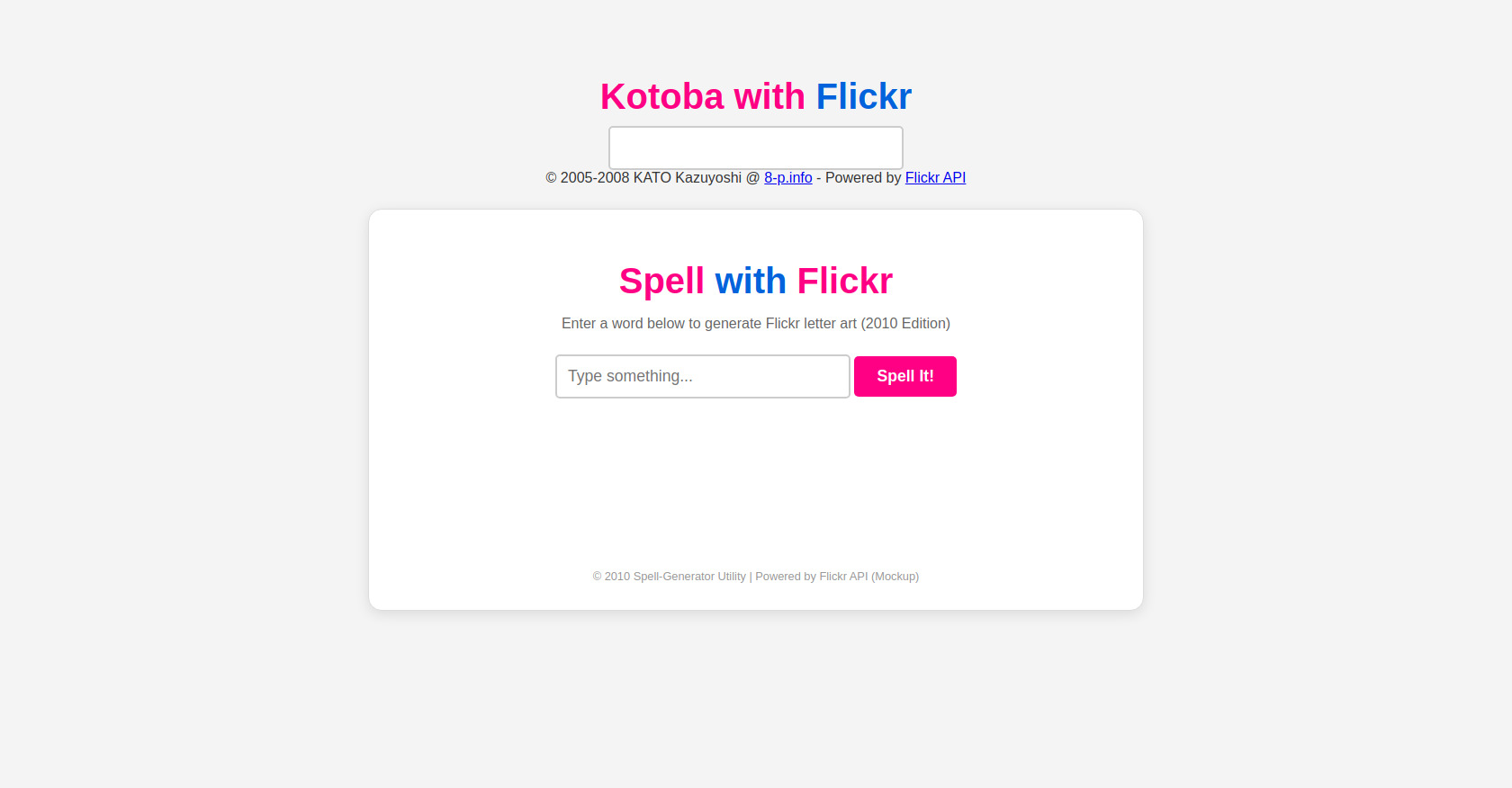This screenshot has width=1512, height=788.
Task: Select the Kotoba with Flickr heading
Action: coord(755,96)
